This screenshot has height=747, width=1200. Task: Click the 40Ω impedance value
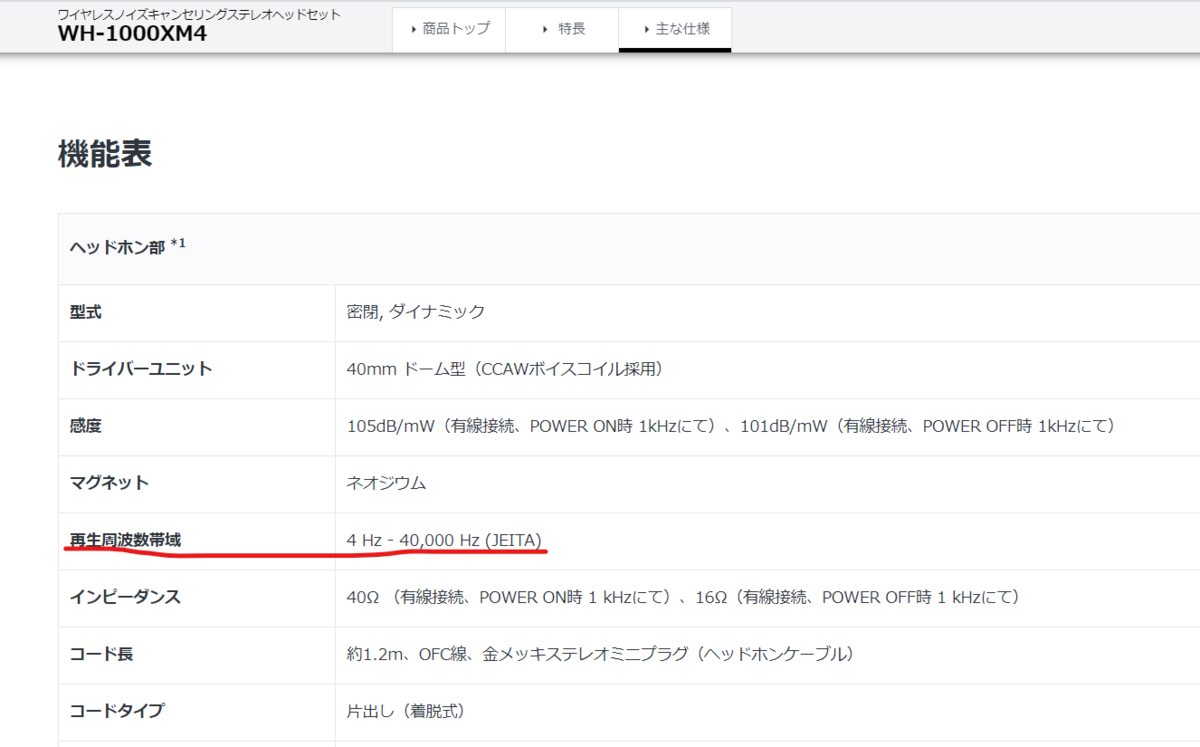683,597
